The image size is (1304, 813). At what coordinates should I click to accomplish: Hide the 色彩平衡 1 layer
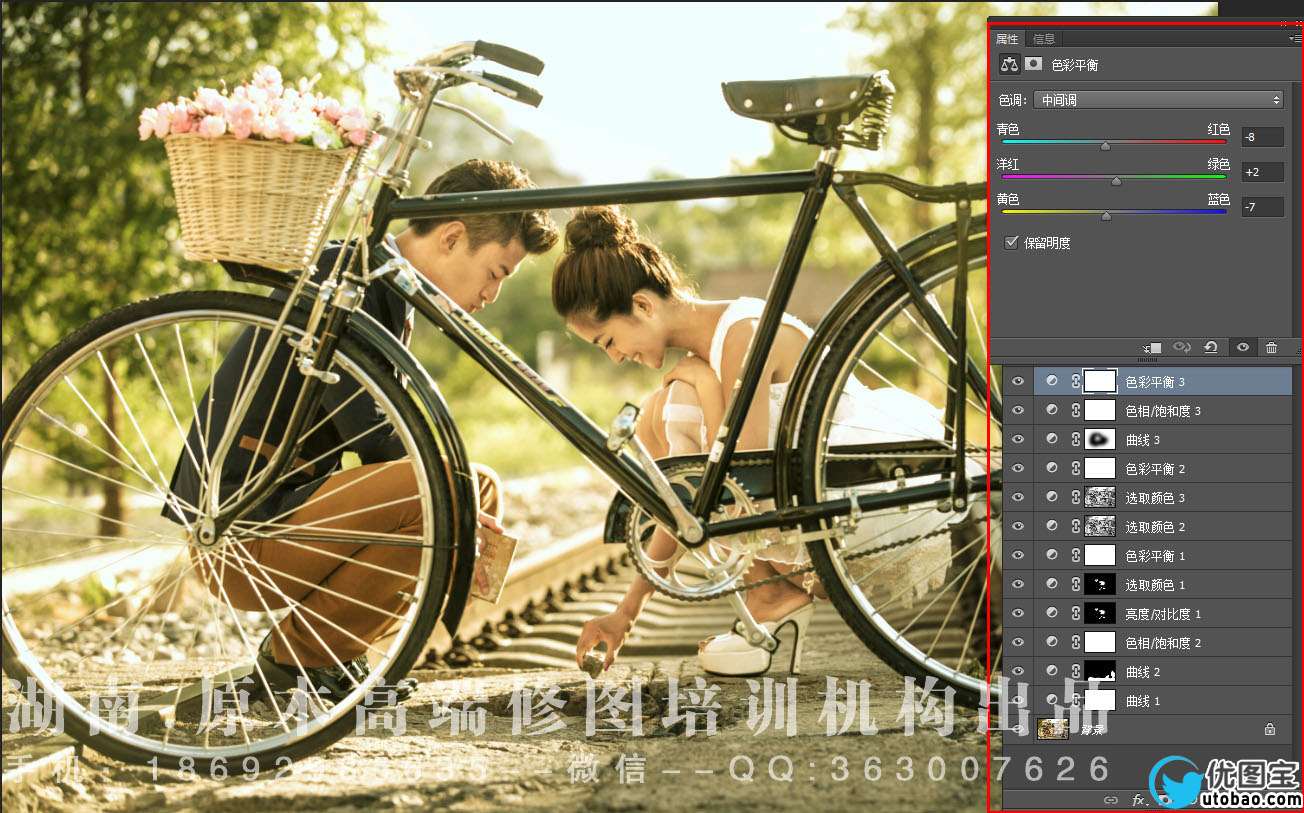(1018, 555)
